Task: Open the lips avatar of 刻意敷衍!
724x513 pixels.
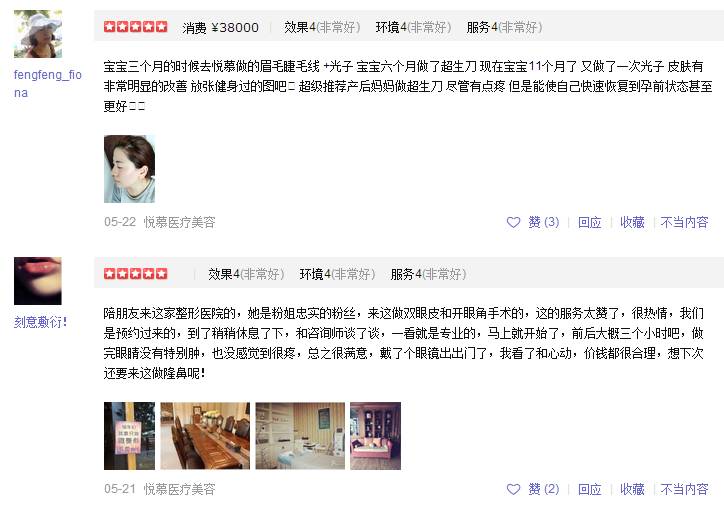Action: [38, 281]
